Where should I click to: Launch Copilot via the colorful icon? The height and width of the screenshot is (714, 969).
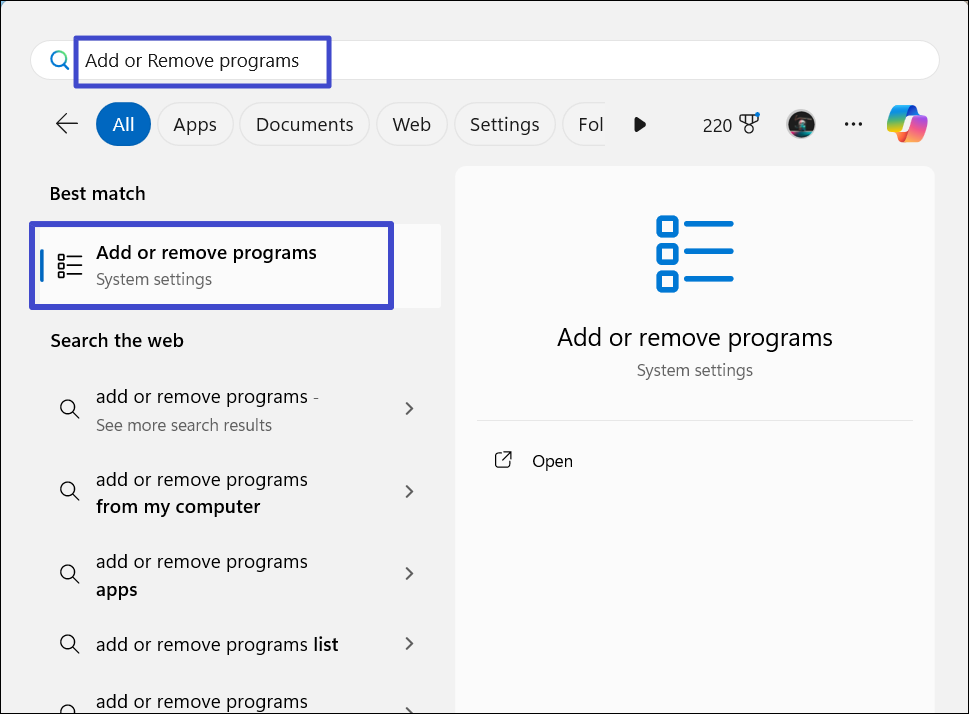(907, 124)
